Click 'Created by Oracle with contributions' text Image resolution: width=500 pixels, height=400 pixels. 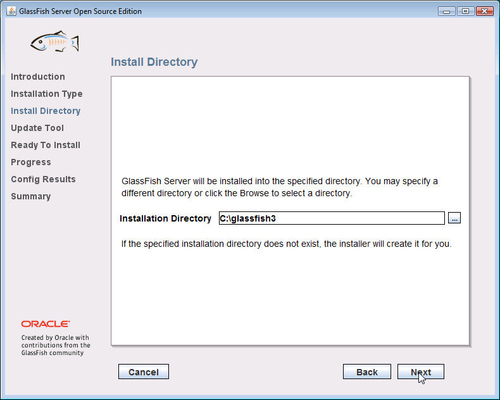click(56, 345)
